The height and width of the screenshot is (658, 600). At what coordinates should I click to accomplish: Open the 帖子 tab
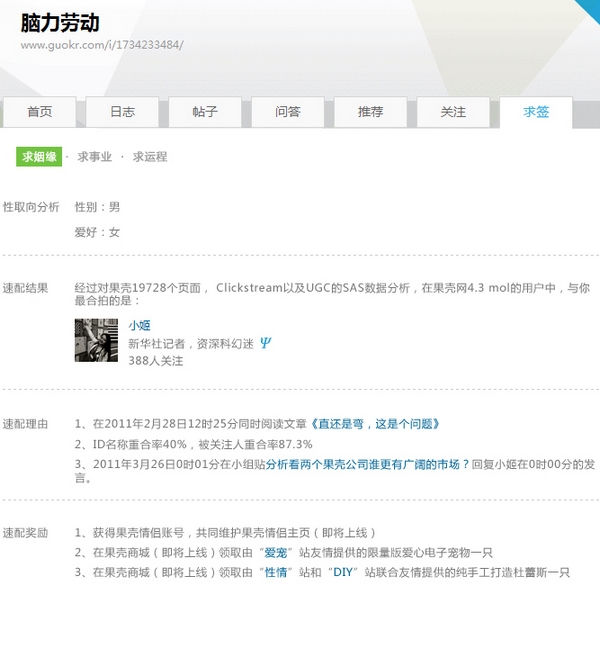205,112
